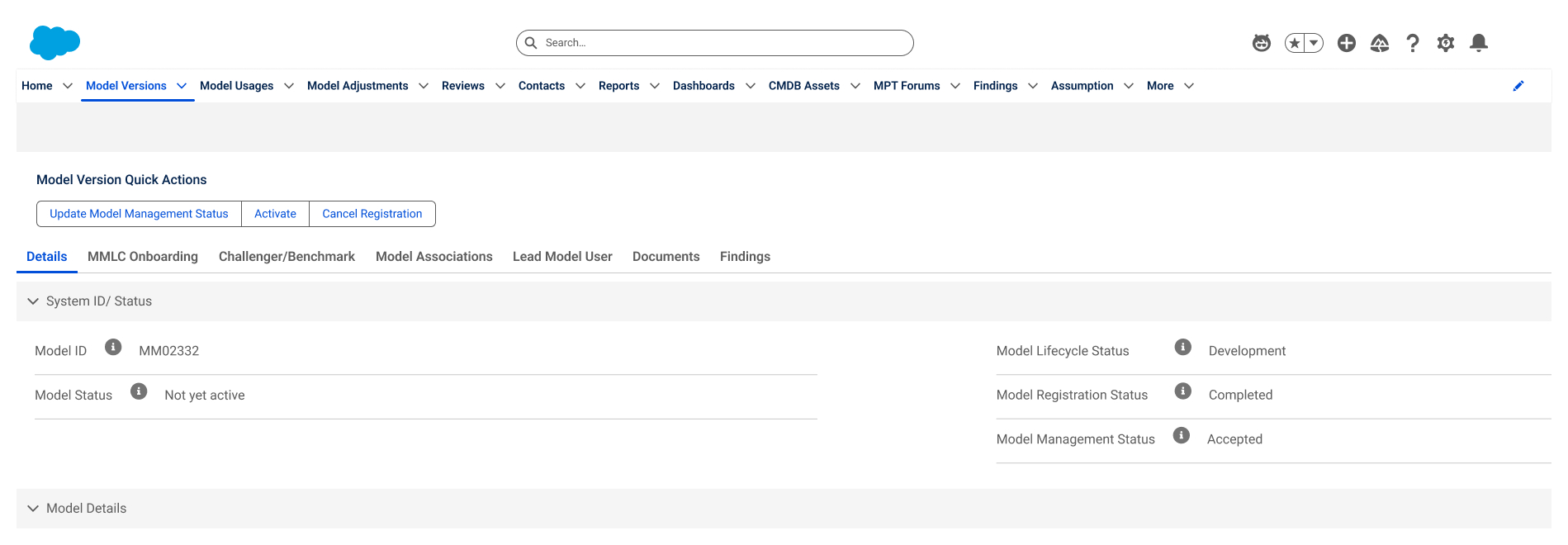
Task: Click the 'Completed' registration value
Action: pos(1240,396)
